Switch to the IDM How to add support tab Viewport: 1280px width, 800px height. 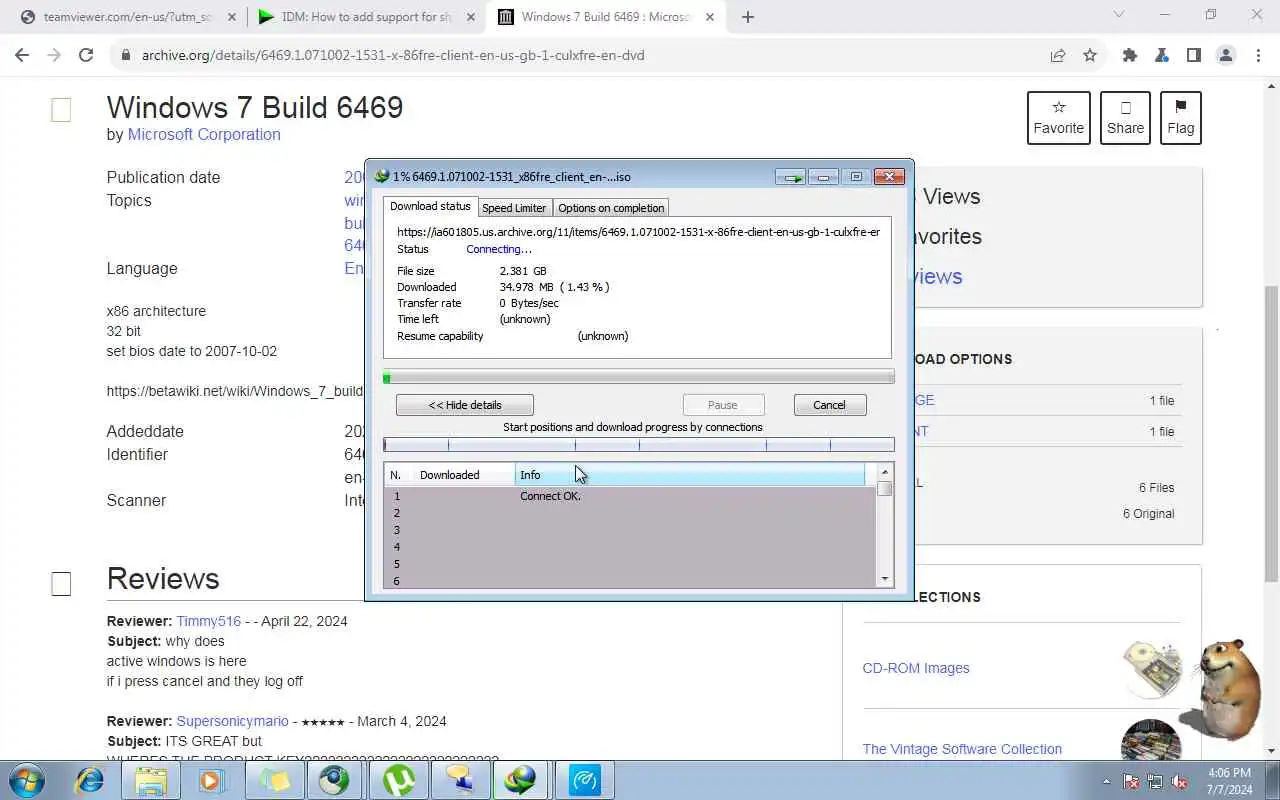(365, 17)
